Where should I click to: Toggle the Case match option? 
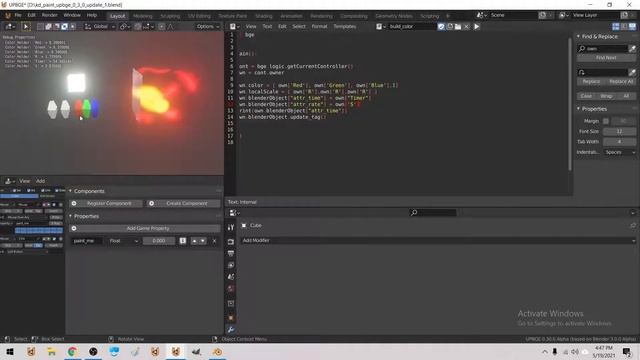click(x=587, y=96)
